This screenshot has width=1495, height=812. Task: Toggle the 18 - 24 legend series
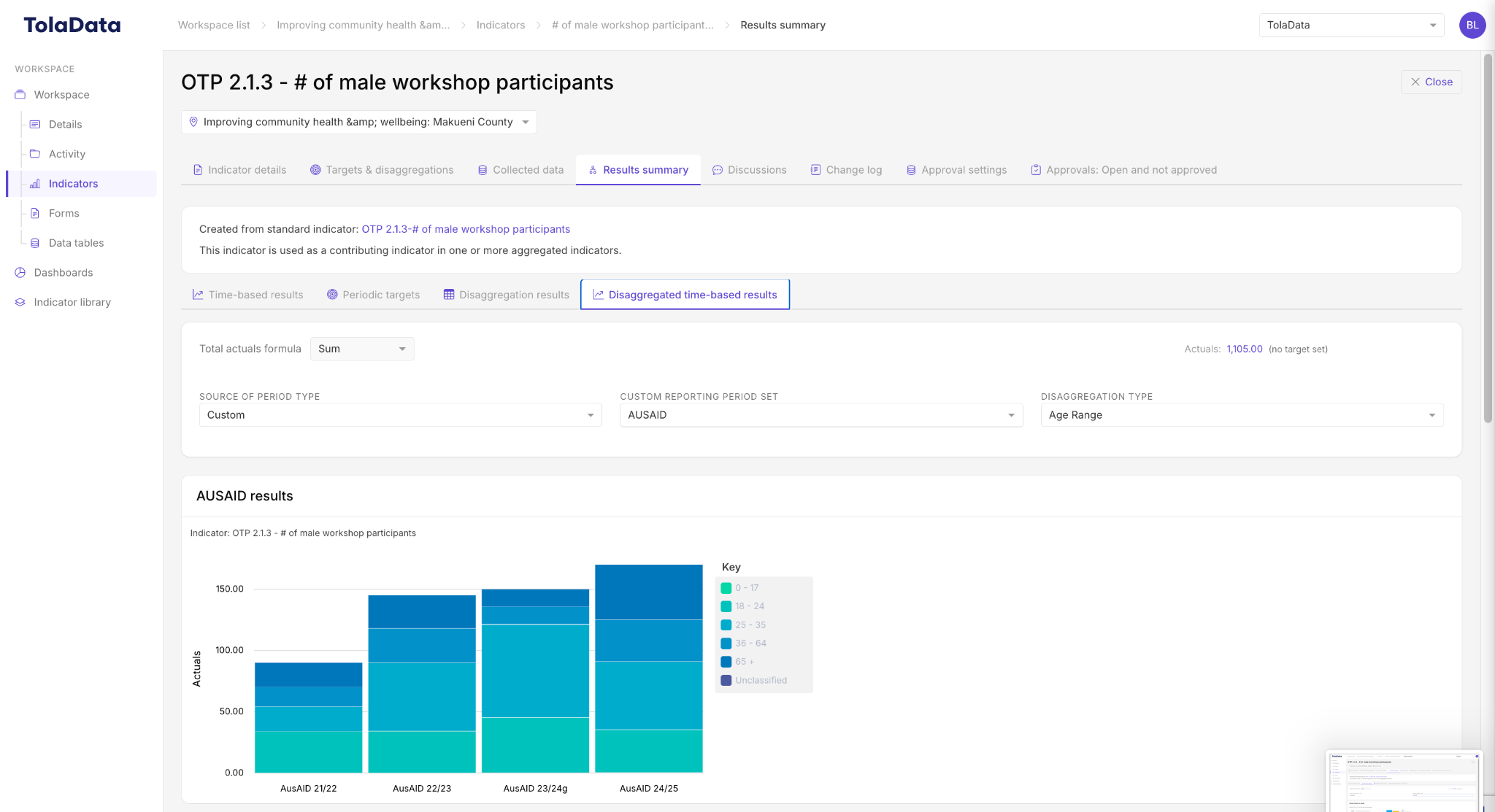[x=743, y=606]
